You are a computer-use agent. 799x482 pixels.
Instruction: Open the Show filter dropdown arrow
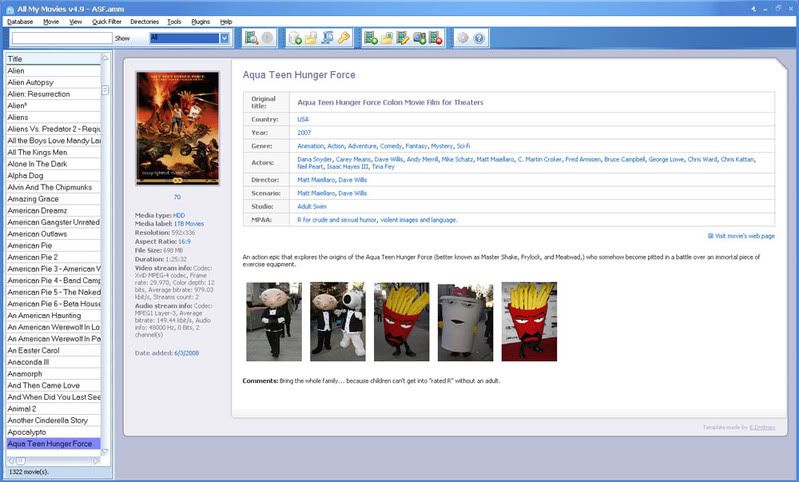224,38
